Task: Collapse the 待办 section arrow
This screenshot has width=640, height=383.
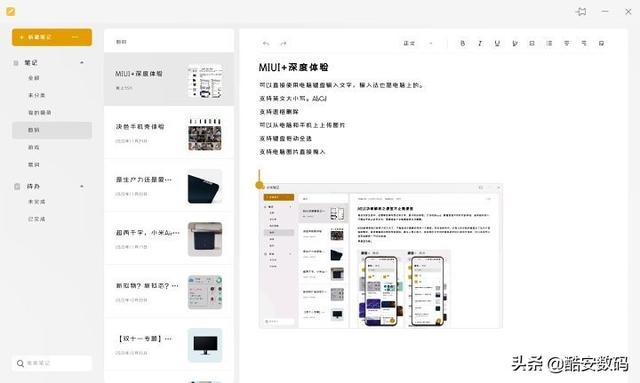Action: 82,186
